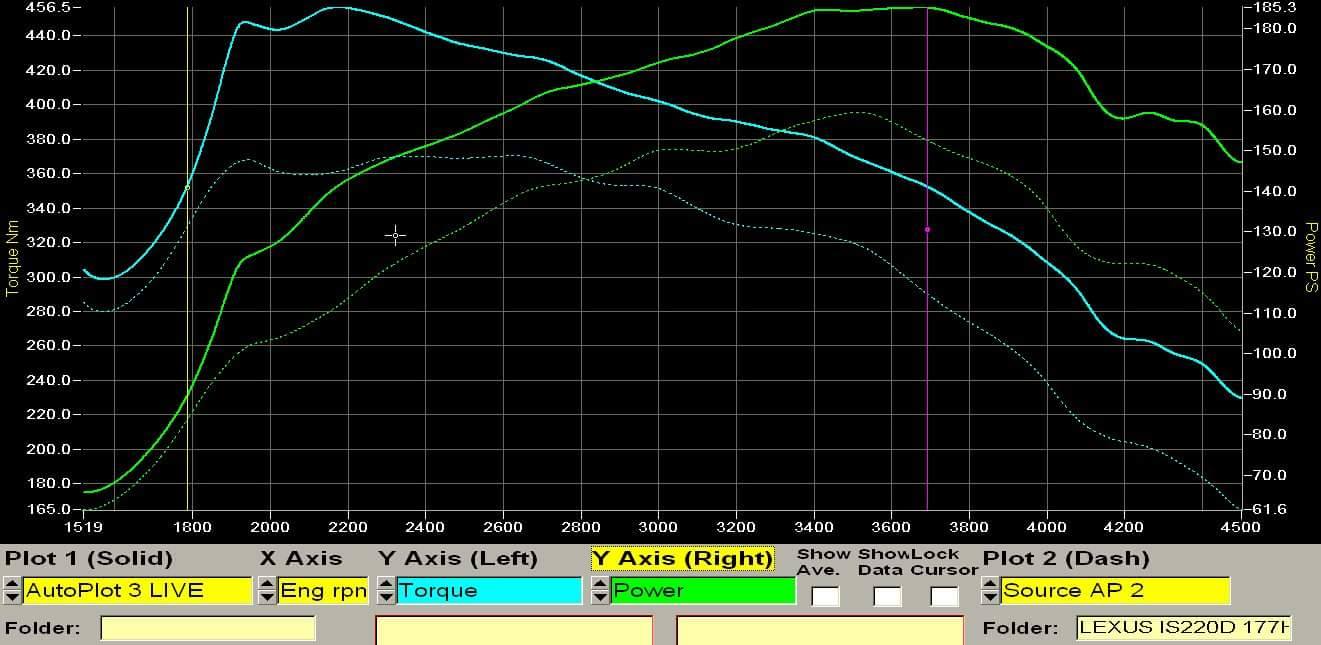
Task: Select the Eng rpm axis field
Action: click(320, 591)
